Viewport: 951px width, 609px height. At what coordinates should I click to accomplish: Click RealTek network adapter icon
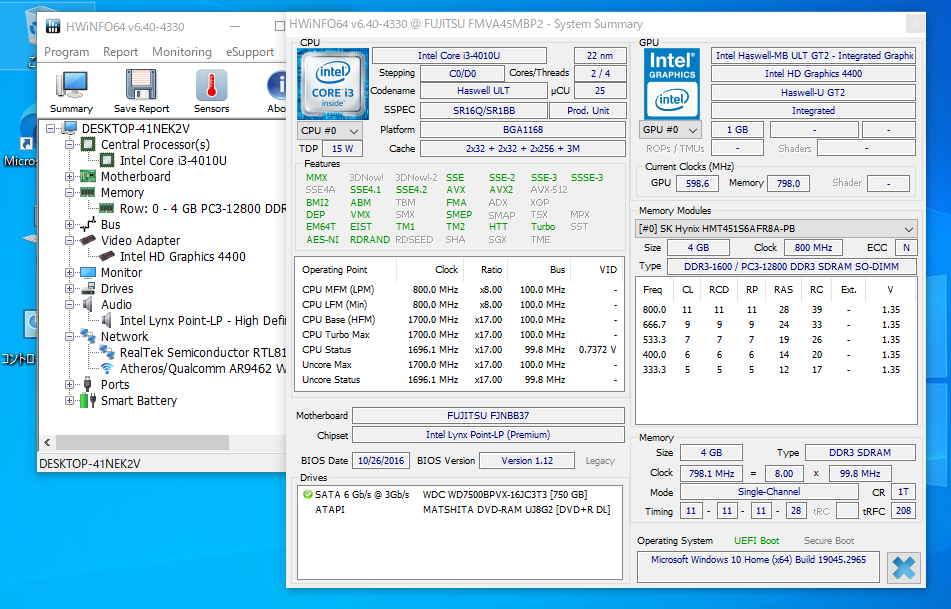pos(107,352)
